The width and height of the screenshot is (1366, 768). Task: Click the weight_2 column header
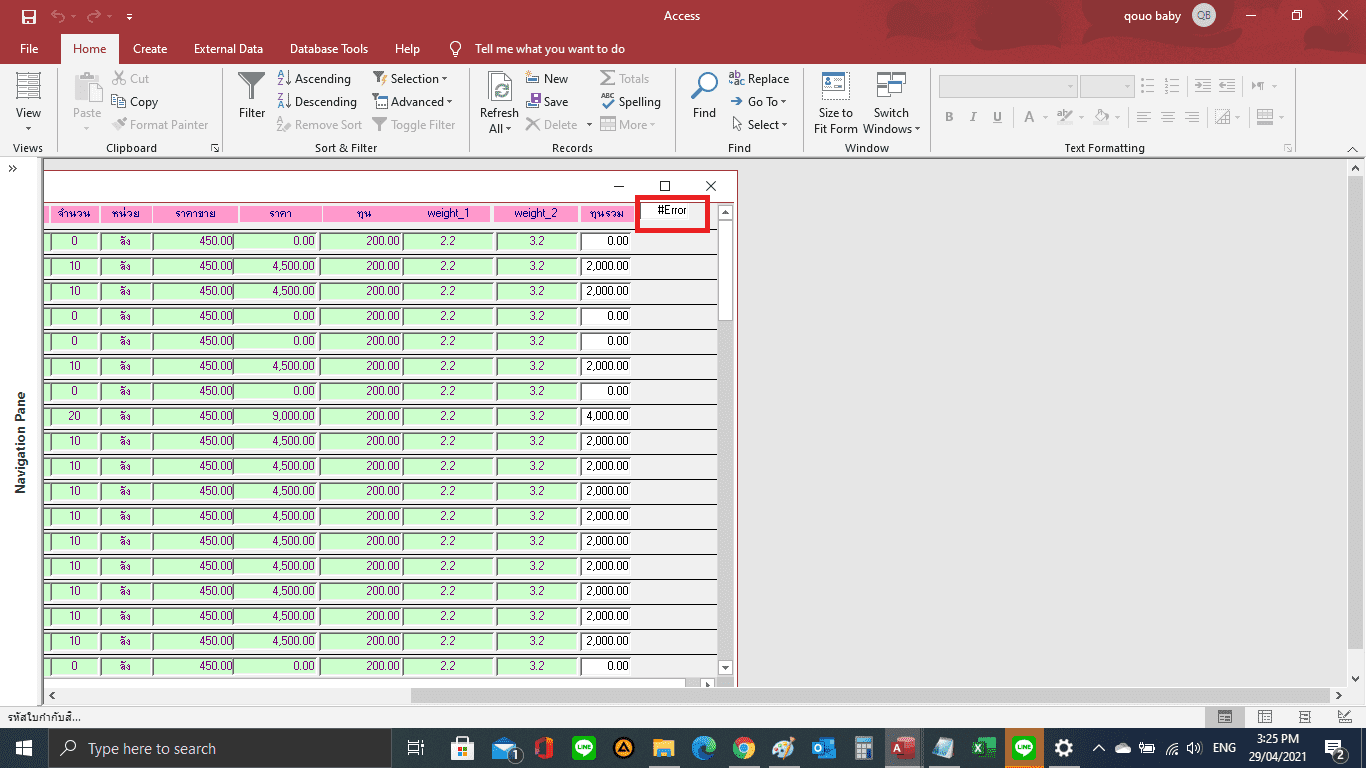(x=535, y=213)
